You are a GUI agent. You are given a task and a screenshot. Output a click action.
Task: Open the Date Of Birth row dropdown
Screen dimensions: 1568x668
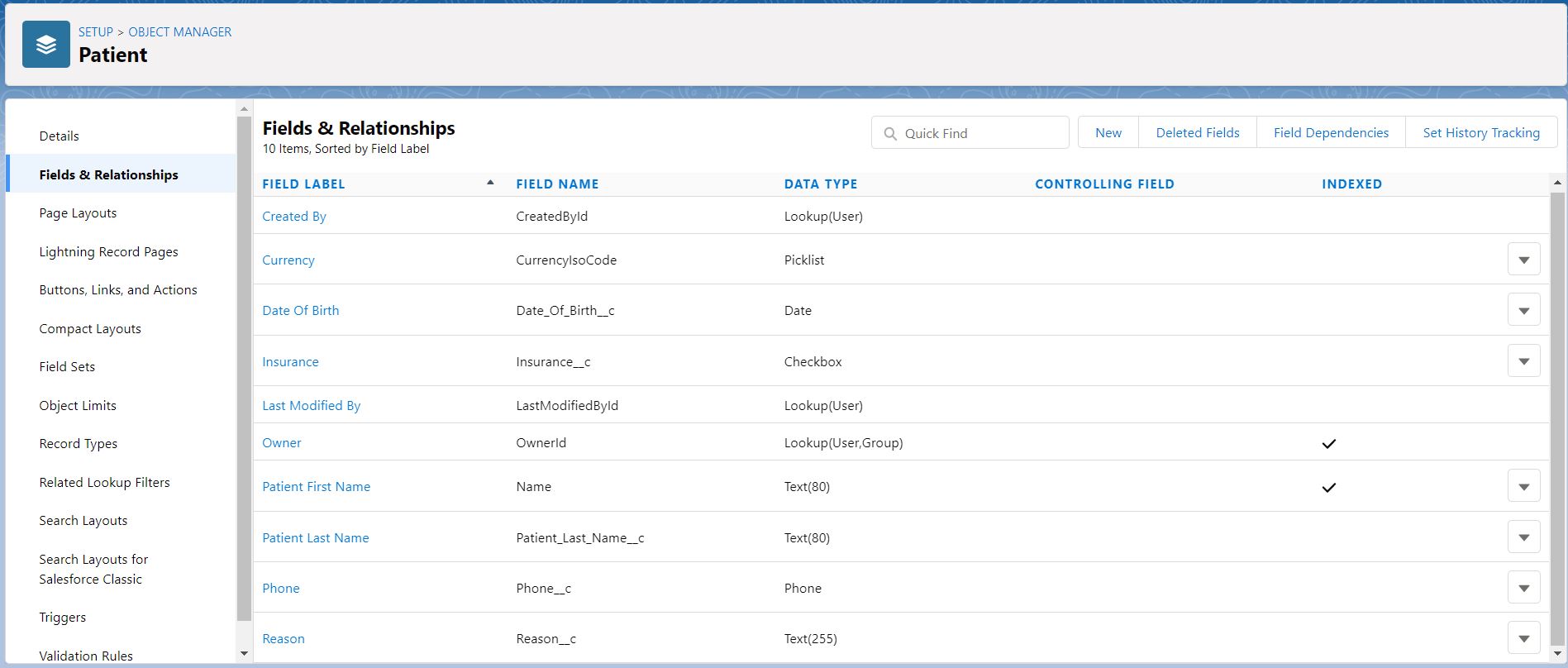(x=1523, y=311)
